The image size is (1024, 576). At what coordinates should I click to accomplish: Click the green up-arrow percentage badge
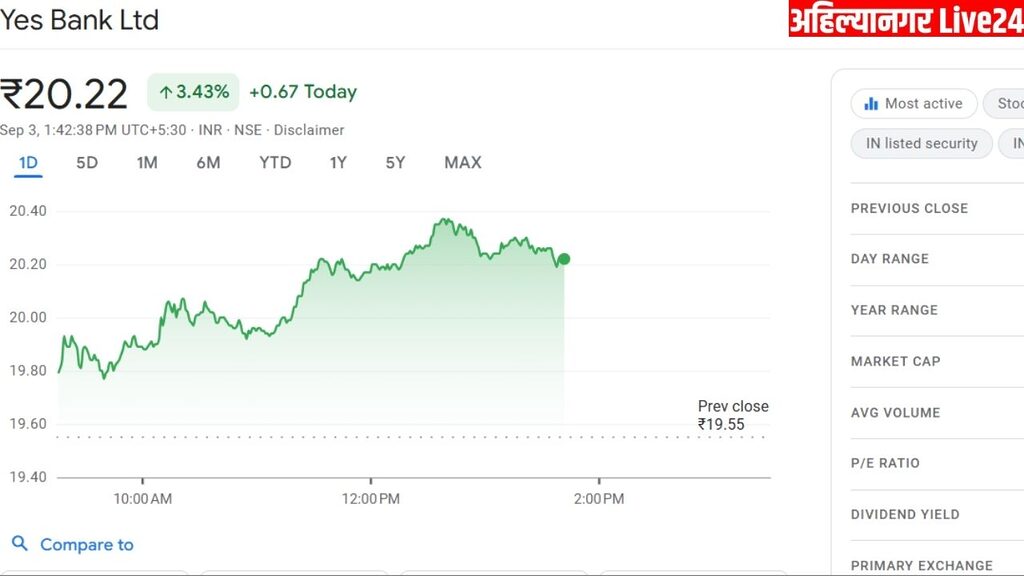pos(194,92)
